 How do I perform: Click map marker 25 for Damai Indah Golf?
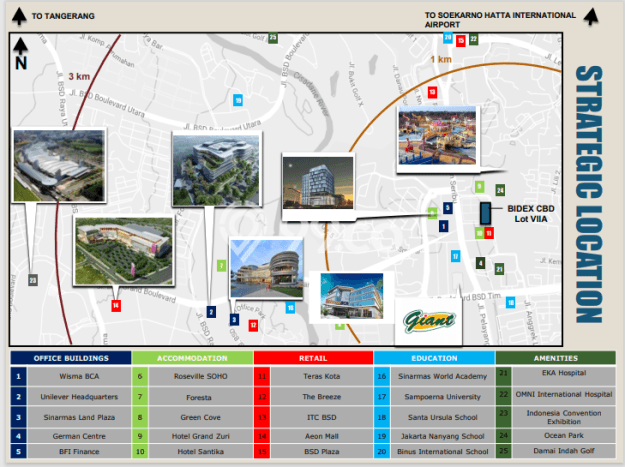point(273,38)
